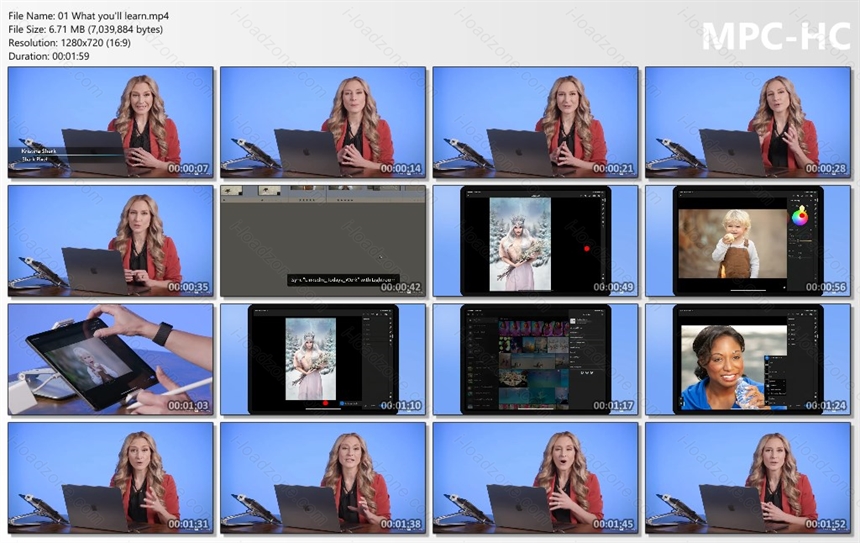View the image gallery frame at 00:01:17
This screenshot has height=543, width=860.
coord(535,359)
